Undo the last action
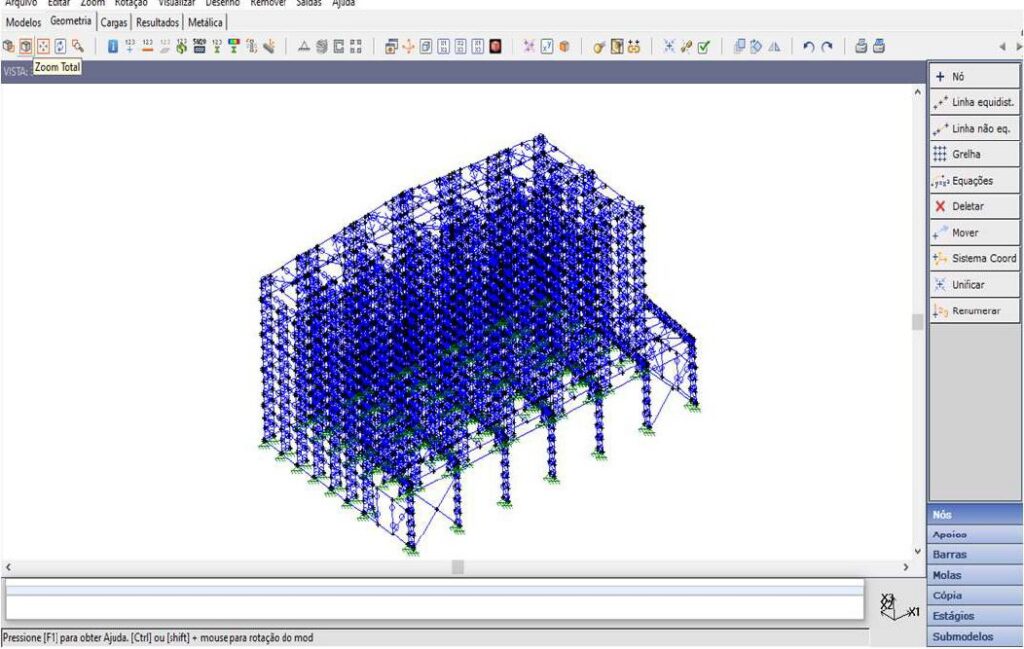The width and height of the screenshot is (1024, 649). pos(808,46)
